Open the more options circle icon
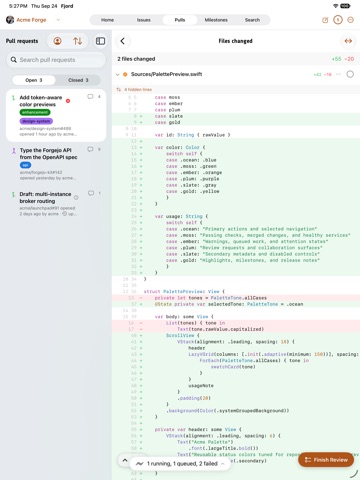 click(351, 20)
